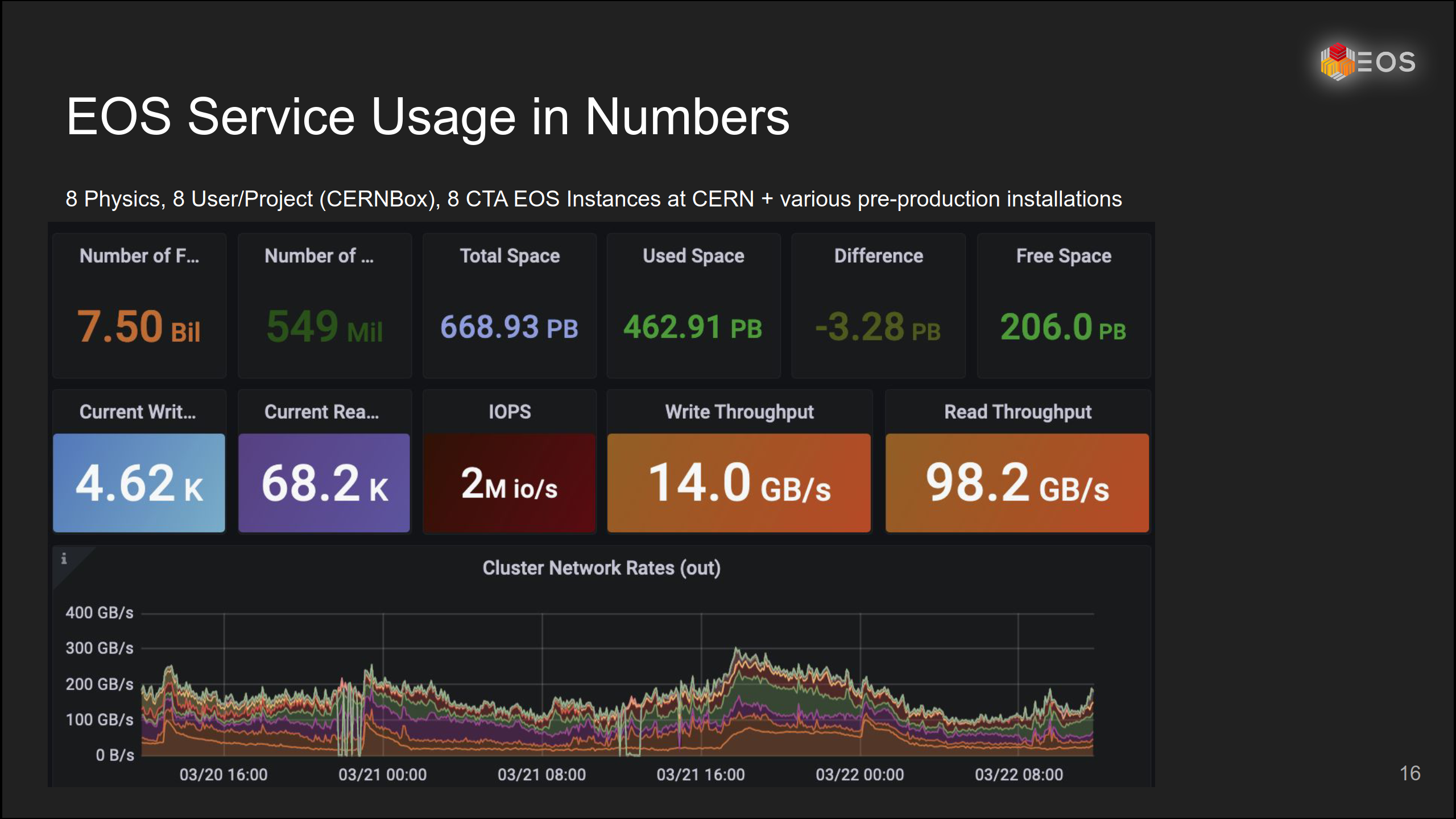Click the purple 68.2 K stat tile
This screenshot has height=819, width=1456.
tap(324, 483)
